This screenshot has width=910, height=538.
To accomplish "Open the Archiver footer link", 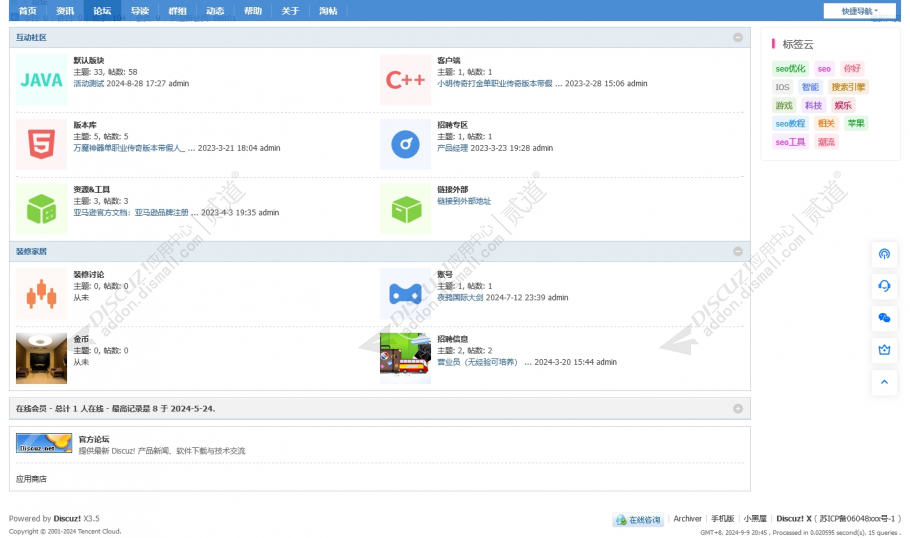I will pos(687,518).
